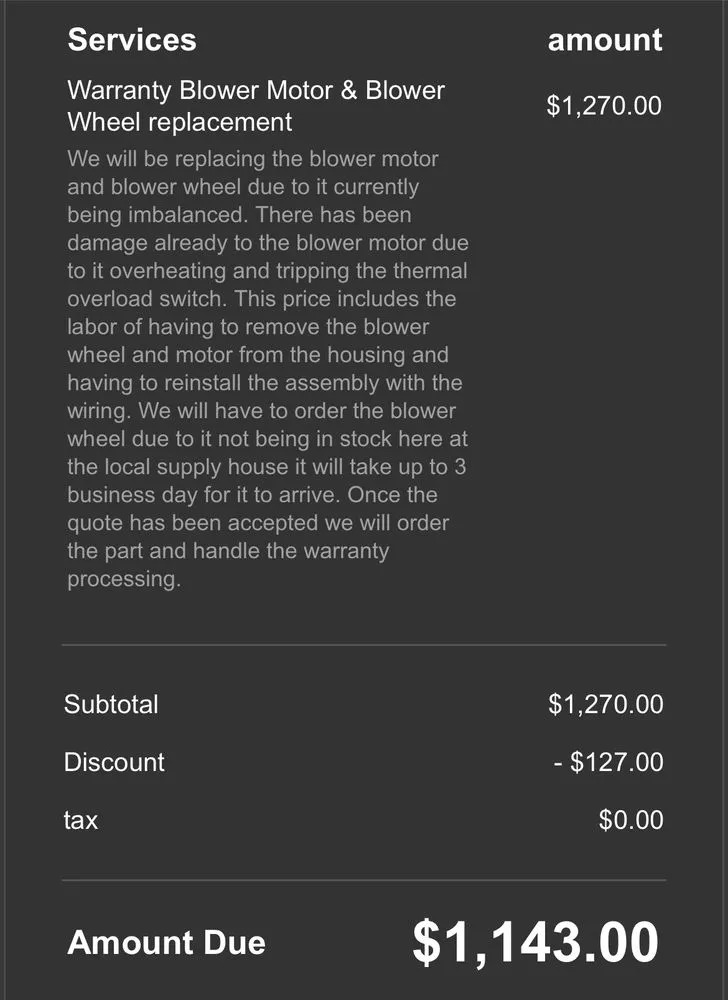The image size is (728, 1000).
Task: Click the $1,143.00 total amount
Action: [x=535, y=943]
